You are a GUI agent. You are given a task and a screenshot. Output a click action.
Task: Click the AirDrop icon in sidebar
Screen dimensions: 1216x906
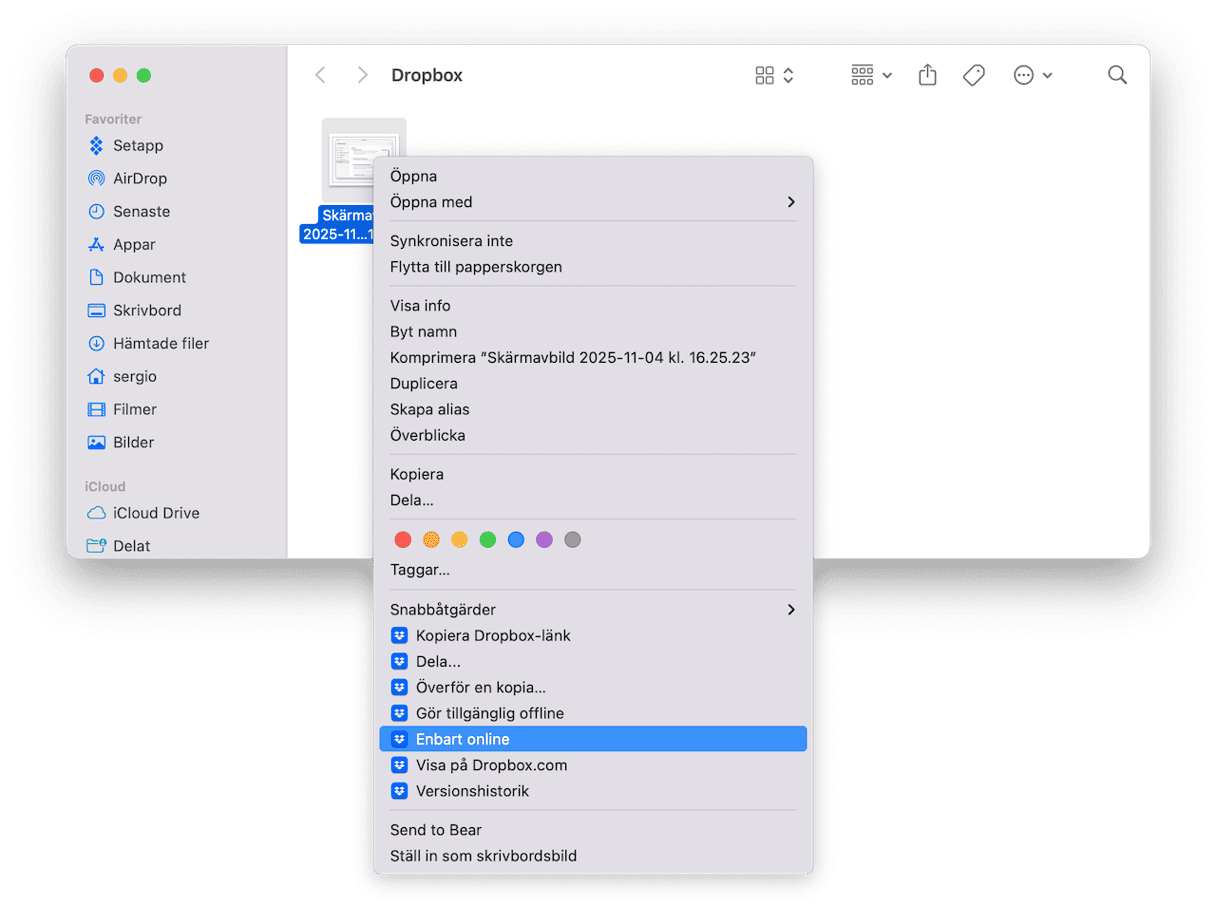[x=97, y=178]
